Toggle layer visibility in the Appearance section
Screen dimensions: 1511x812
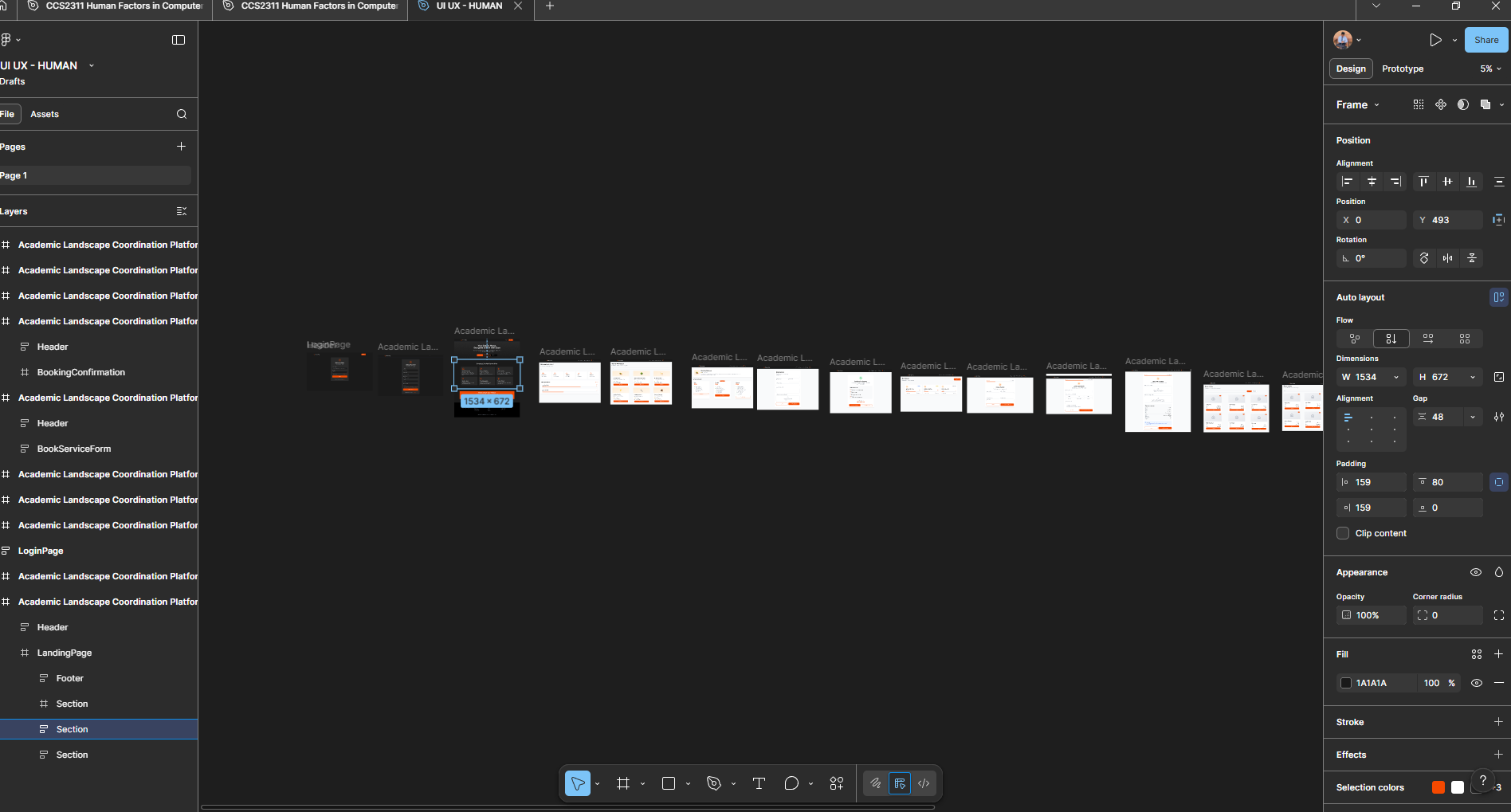point(1476,572)
